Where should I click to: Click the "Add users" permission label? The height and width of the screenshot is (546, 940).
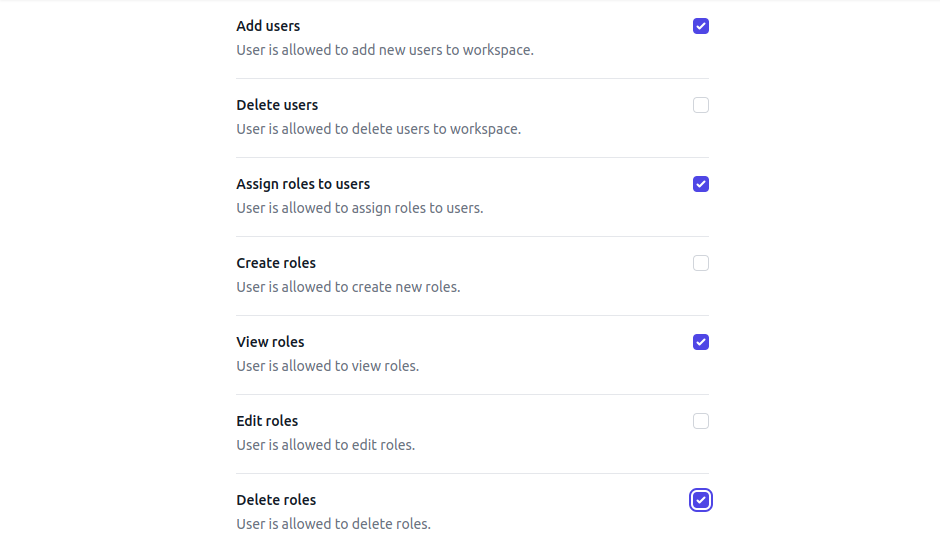(x=268, y=26)
